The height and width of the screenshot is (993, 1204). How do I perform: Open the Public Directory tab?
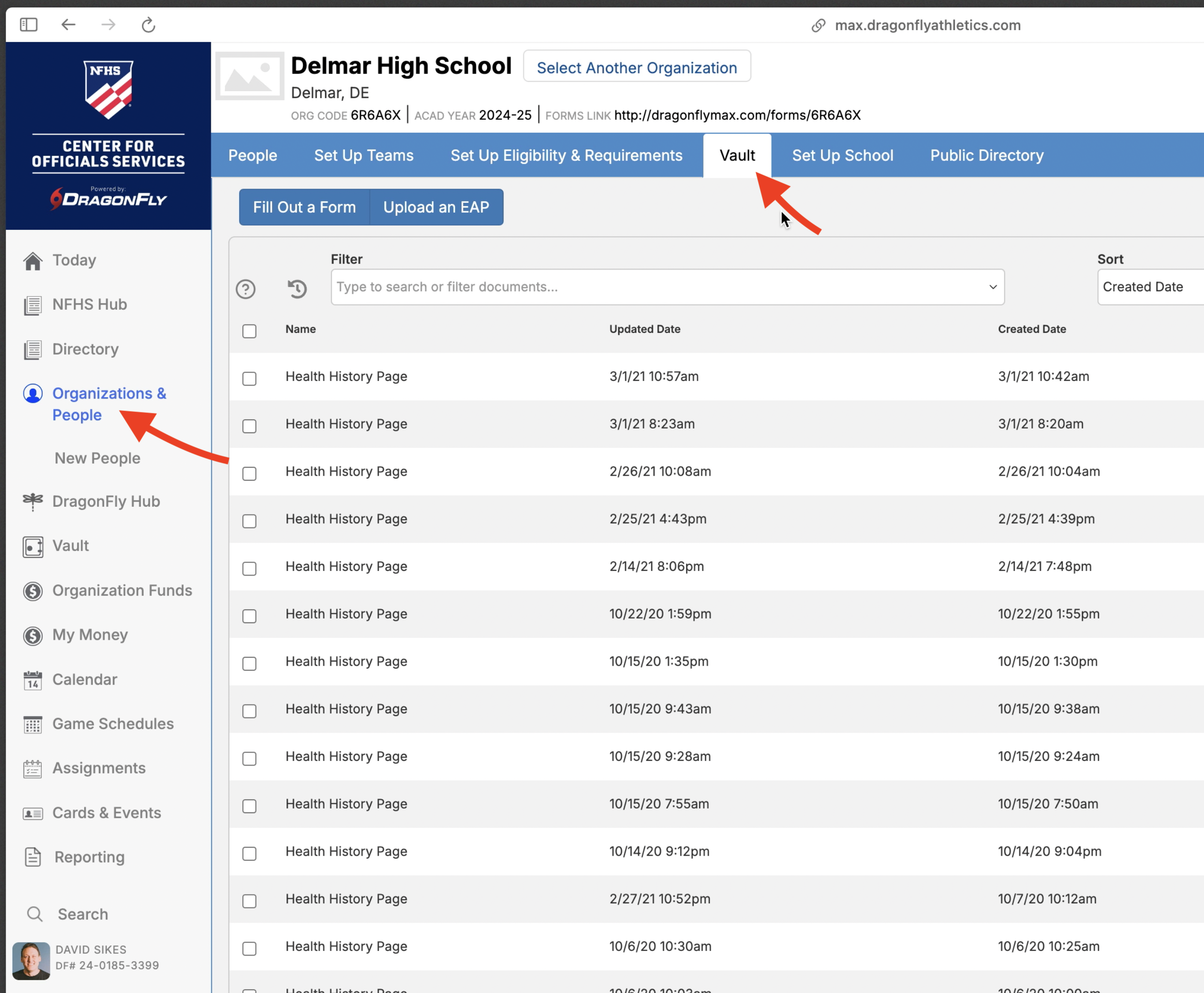pyautogui.click(x=986, y=156)
